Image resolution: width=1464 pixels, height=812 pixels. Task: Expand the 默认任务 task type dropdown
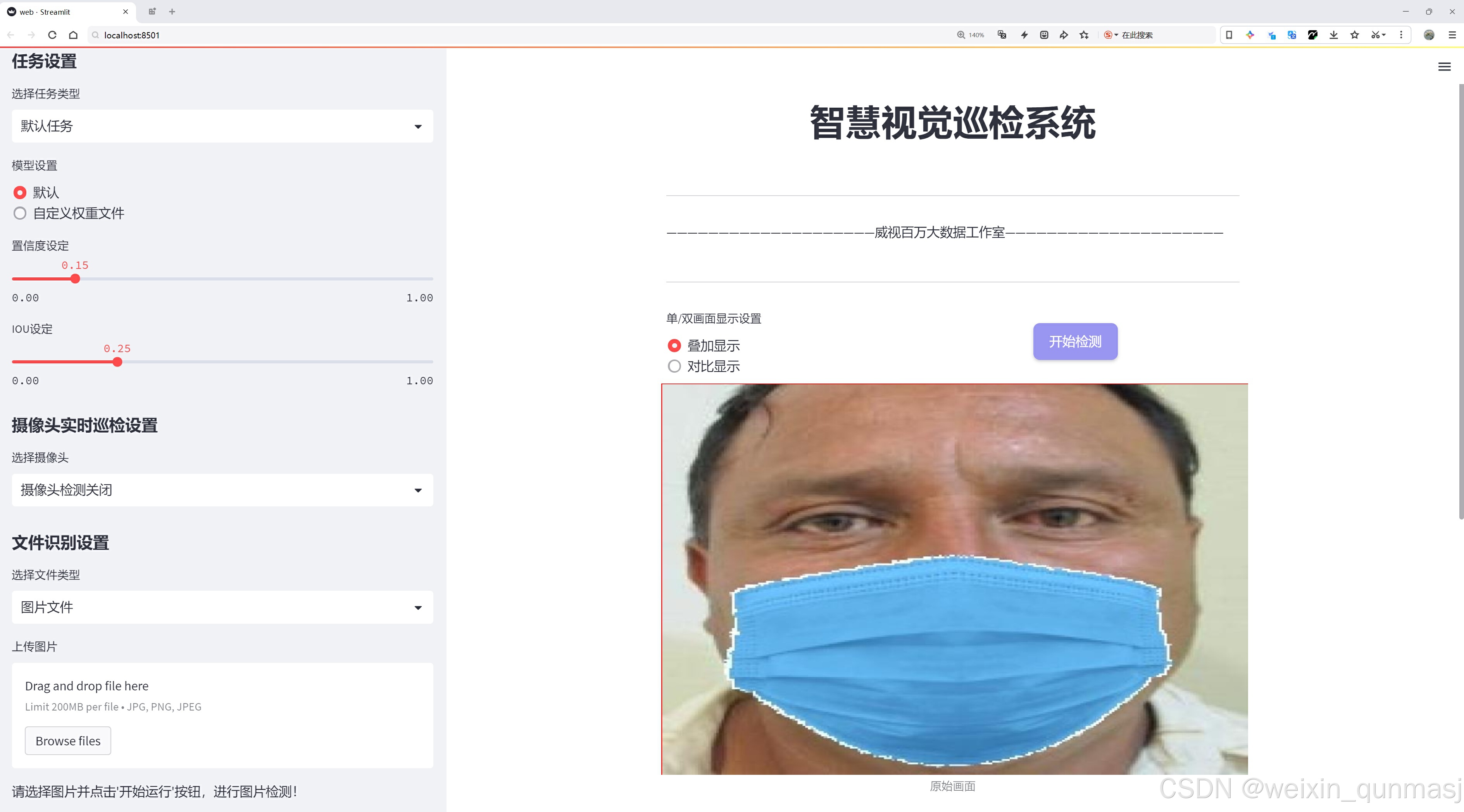pos(222,126)
